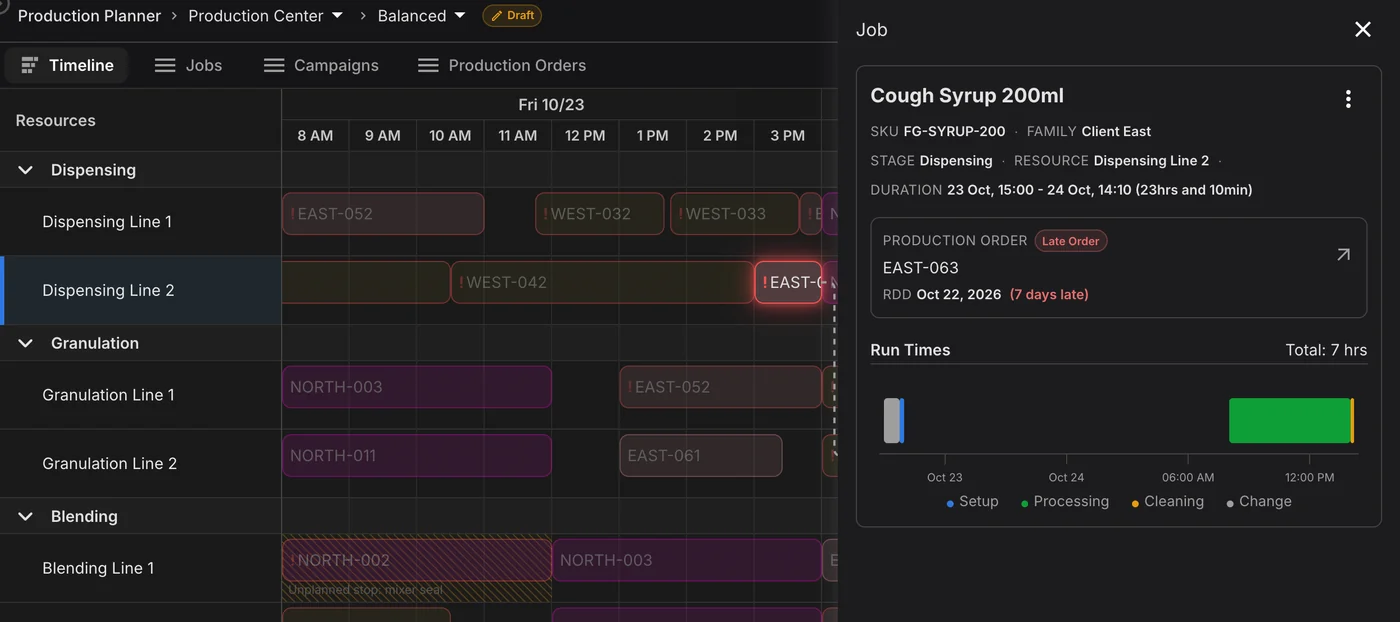Open EAST-063 production order arrow link
The image size is (1400, 622).
(x=1343, y=255)
